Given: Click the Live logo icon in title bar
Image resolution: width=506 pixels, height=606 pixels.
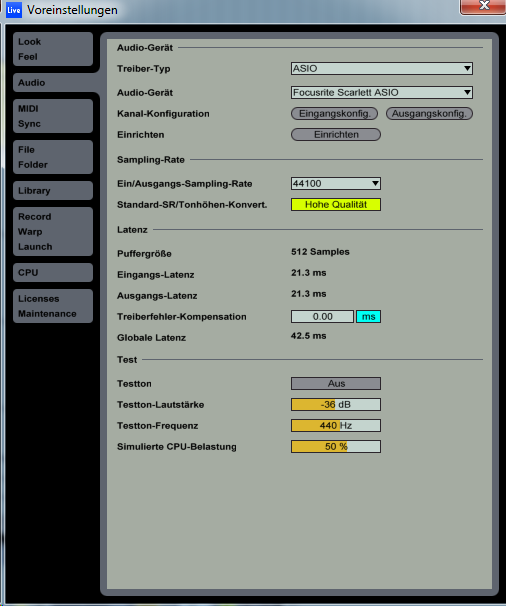Looking at the screenshot, I should point(14,10).
